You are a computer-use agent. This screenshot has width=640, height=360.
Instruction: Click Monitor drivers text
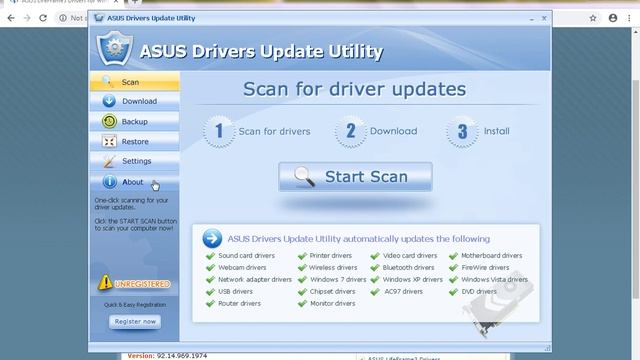point(333,303)
